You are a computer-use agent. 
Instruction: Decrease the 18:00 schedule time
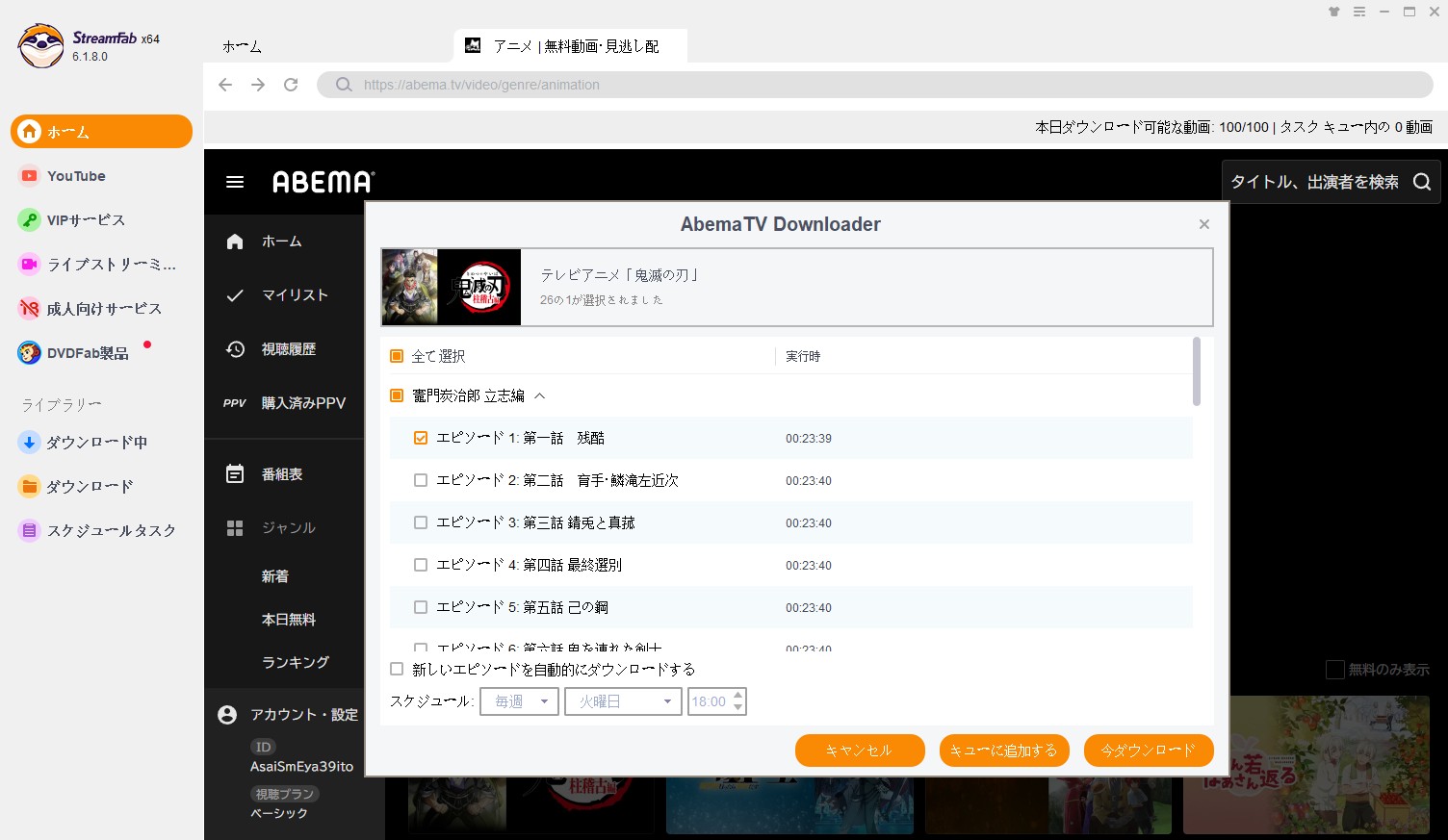[738, 707]
